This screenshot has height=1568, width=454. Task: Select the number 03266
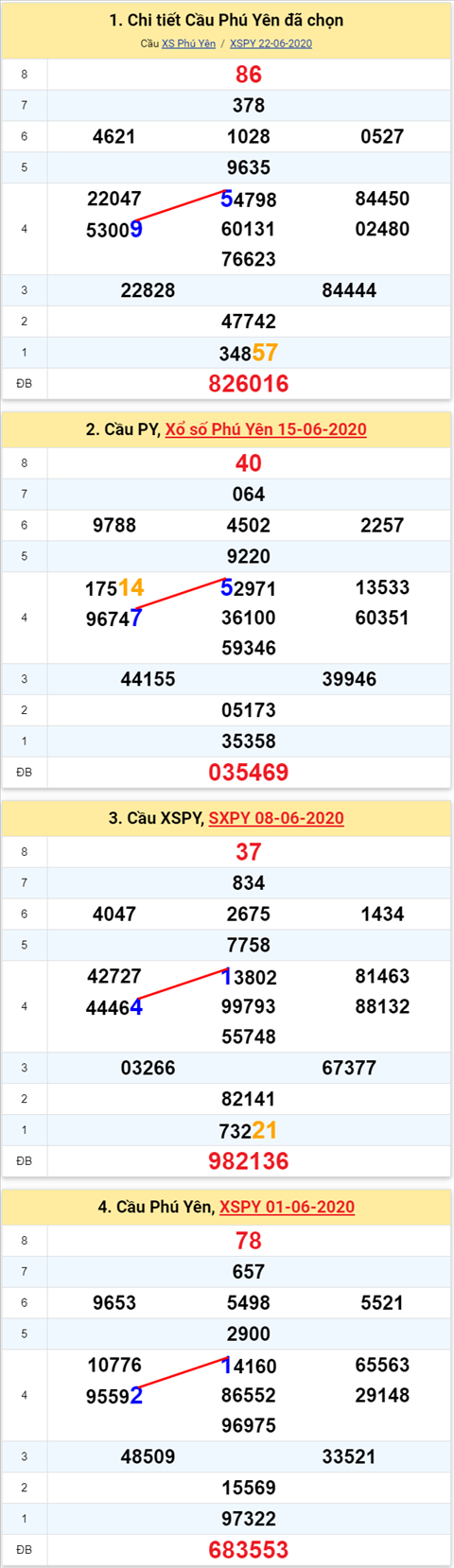click(x=148, y=1069)
